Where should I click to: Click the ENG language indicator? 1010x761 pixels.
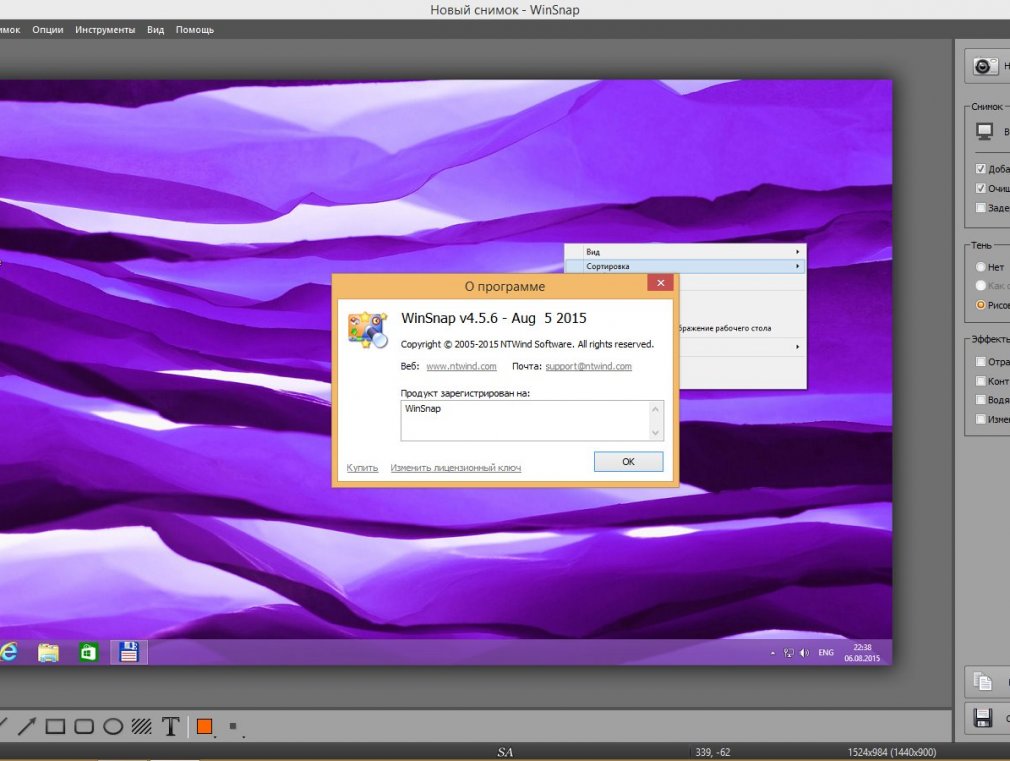(826, 653)
